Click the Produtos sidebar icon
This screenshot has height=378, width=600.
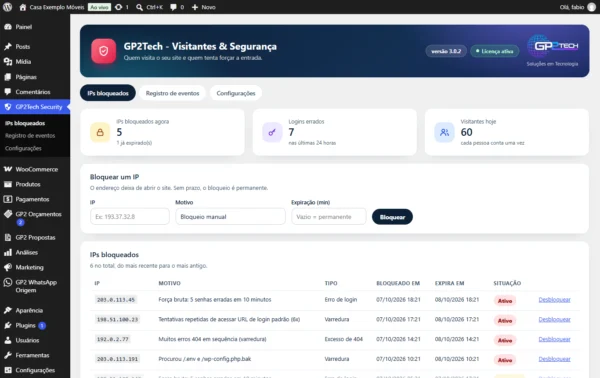tap(8, 184)
